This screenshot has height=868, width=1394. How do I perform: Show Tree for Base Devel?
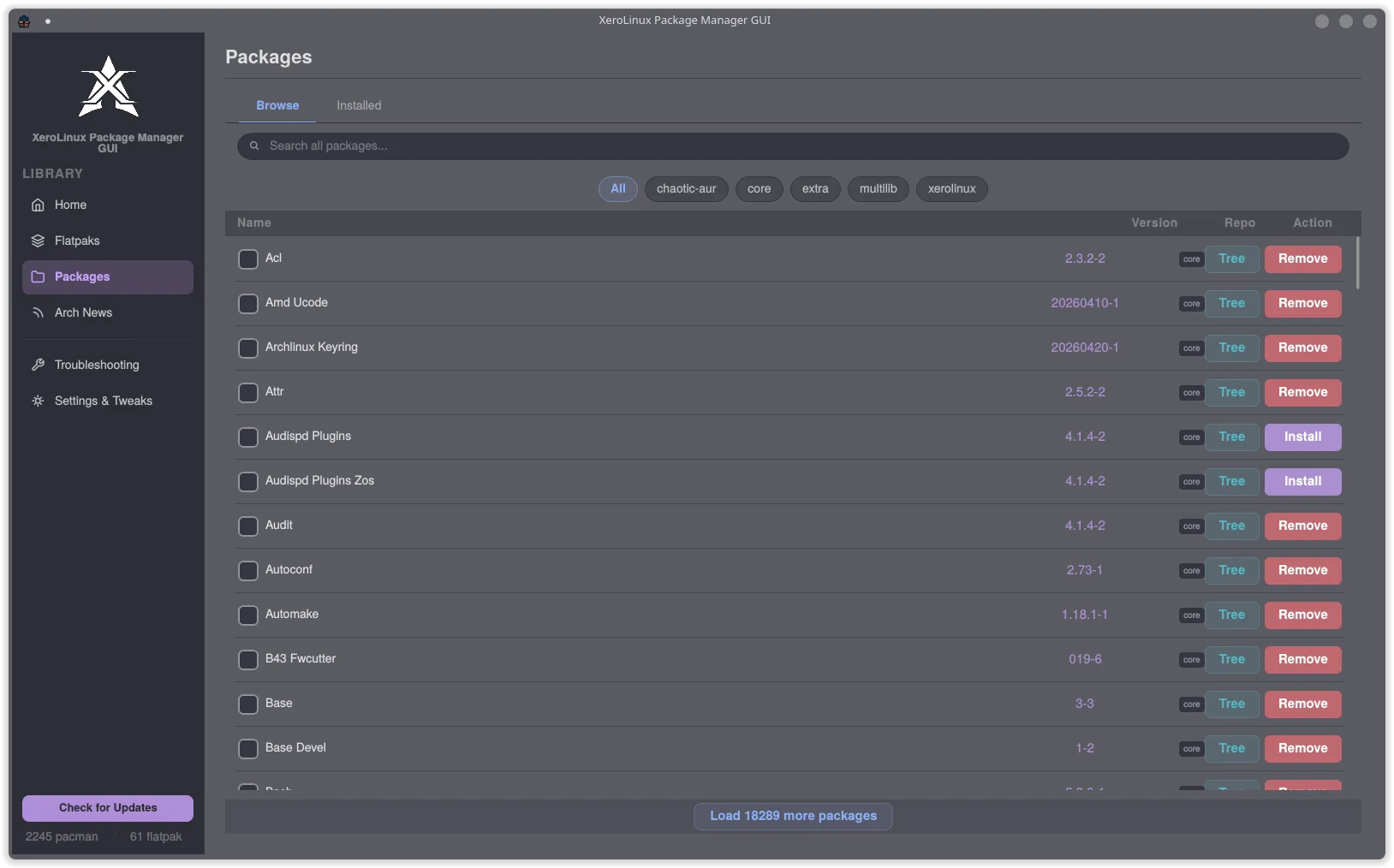coord(1231,748)
